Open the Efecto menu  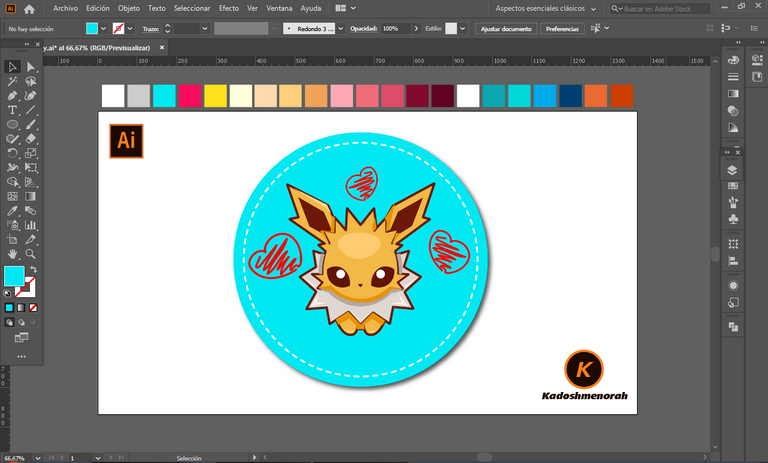(x=229, y=8)
